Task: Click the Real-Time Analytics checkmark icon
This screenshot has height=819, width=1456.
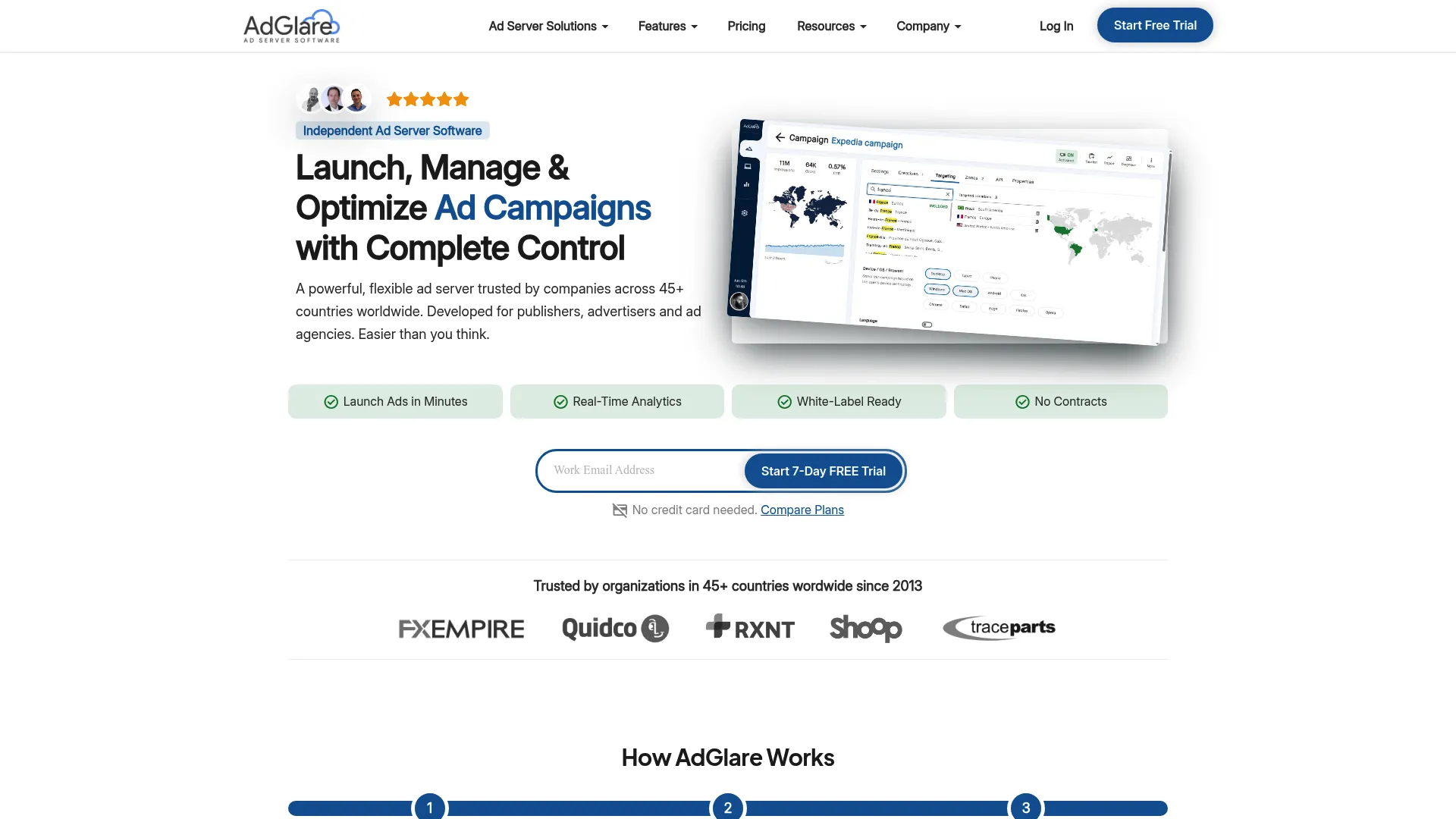Action: pyautogui.click(x=560, y=402)
